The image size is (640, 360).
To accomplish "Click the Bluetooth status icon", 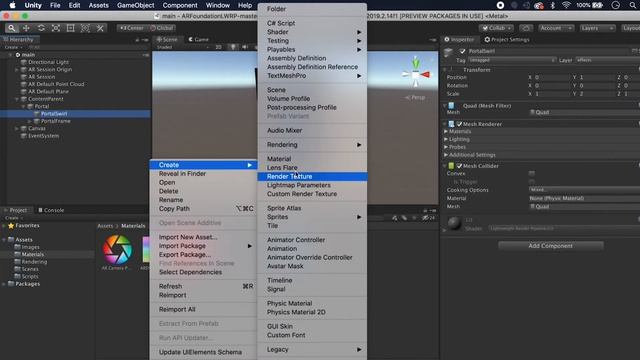I will click(553, 5).
